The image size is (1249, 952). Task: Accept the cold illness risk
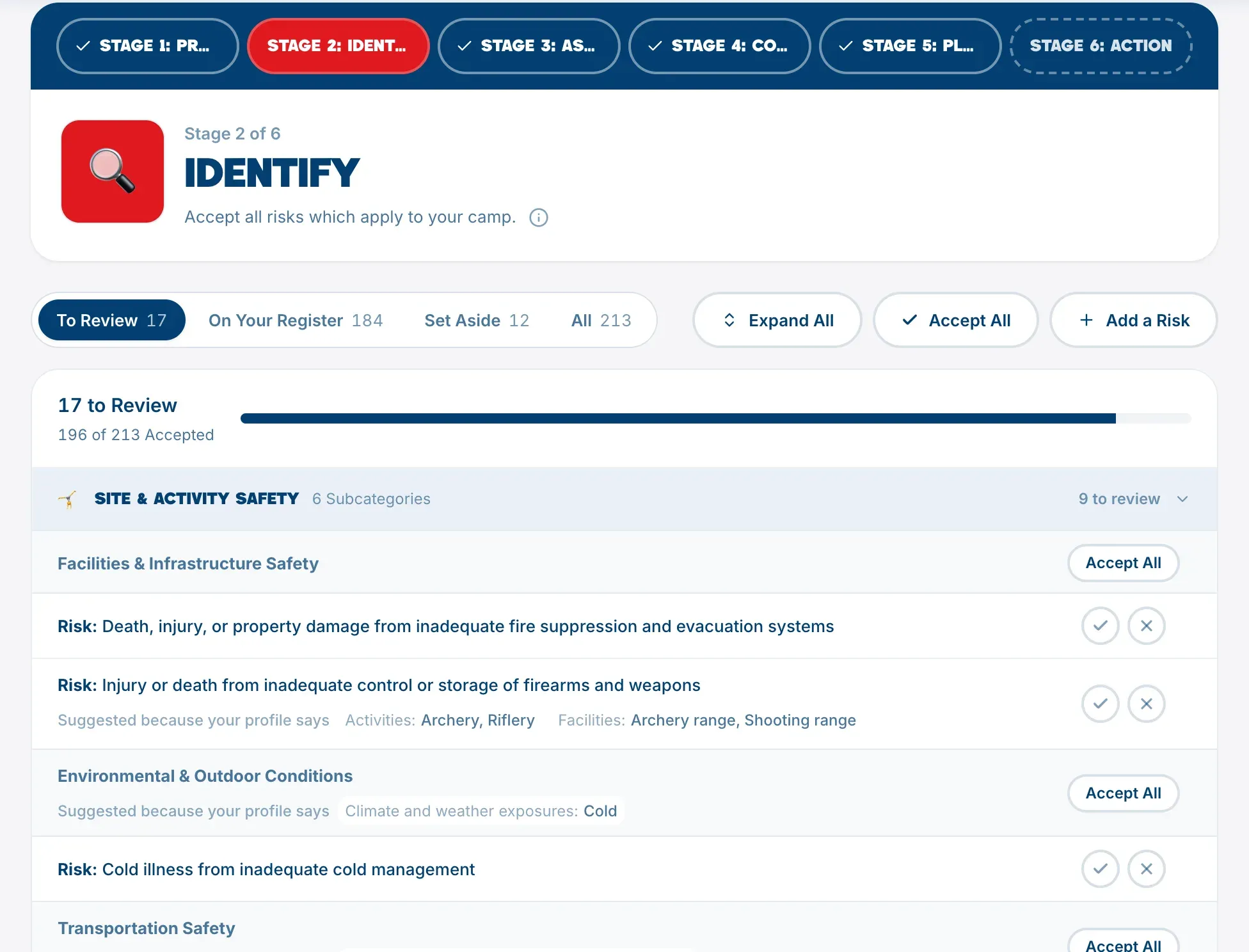pyautogui.click(x=1100, y=869)
